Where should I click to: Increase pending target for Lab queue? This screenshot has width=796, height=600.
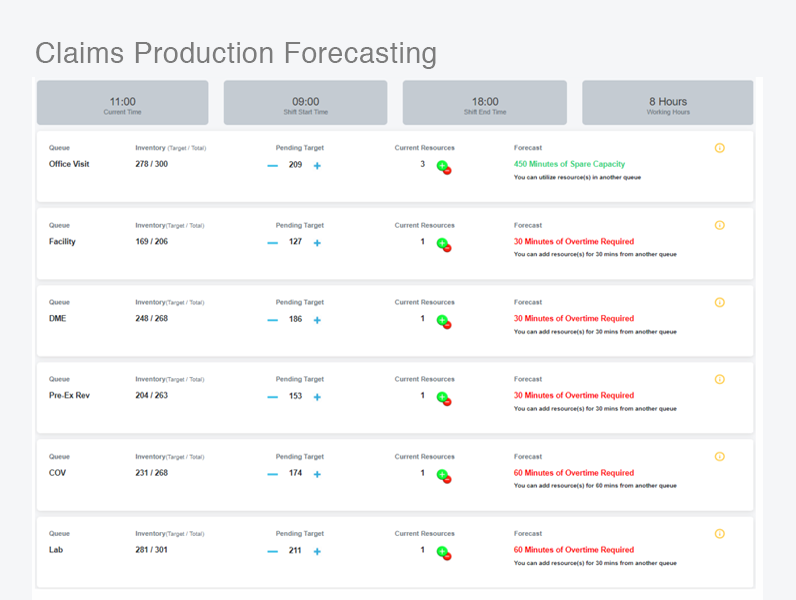click(317, 551)
